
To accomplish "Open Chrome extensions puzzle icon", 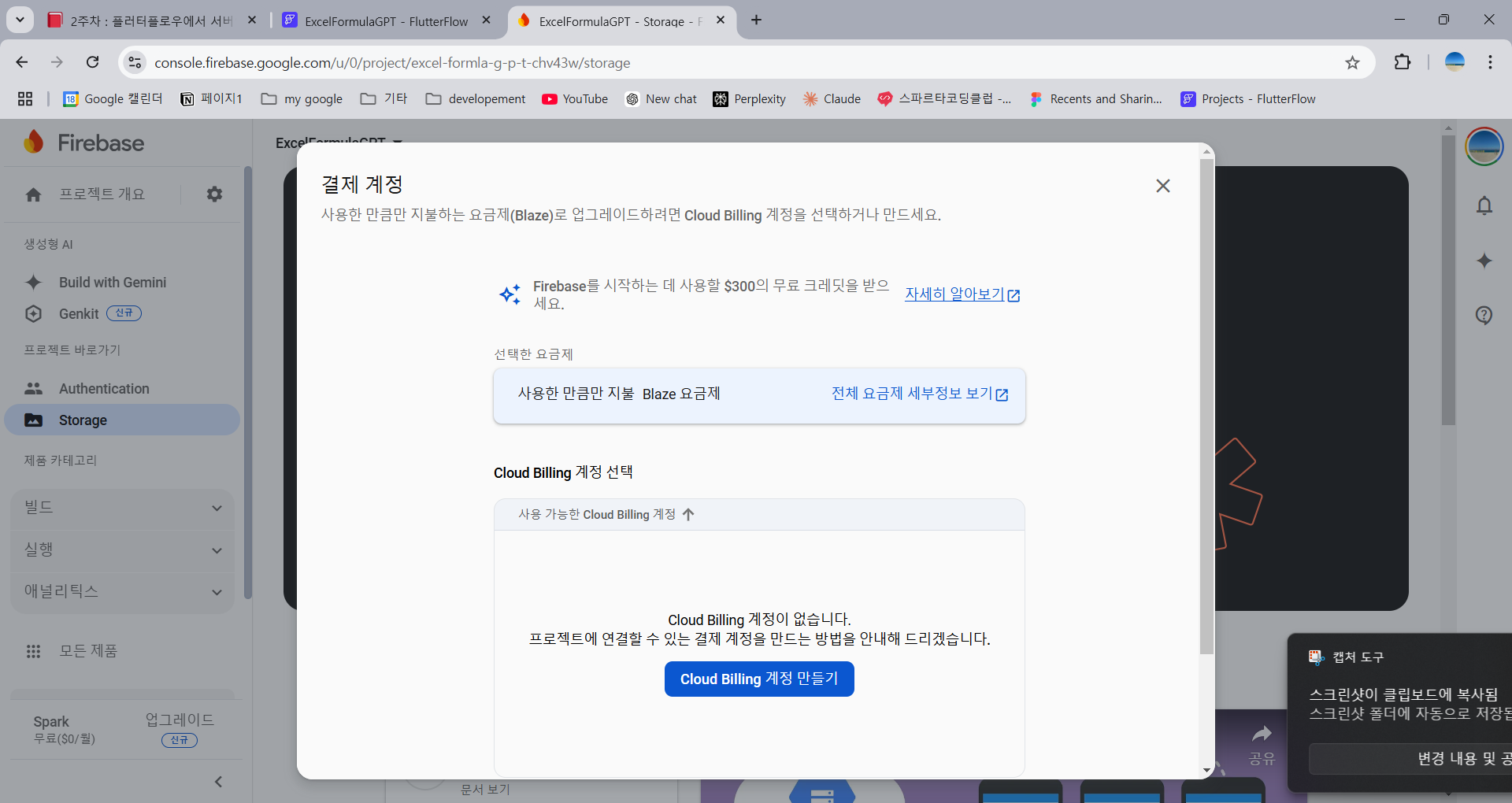I will pos(1402,62).
